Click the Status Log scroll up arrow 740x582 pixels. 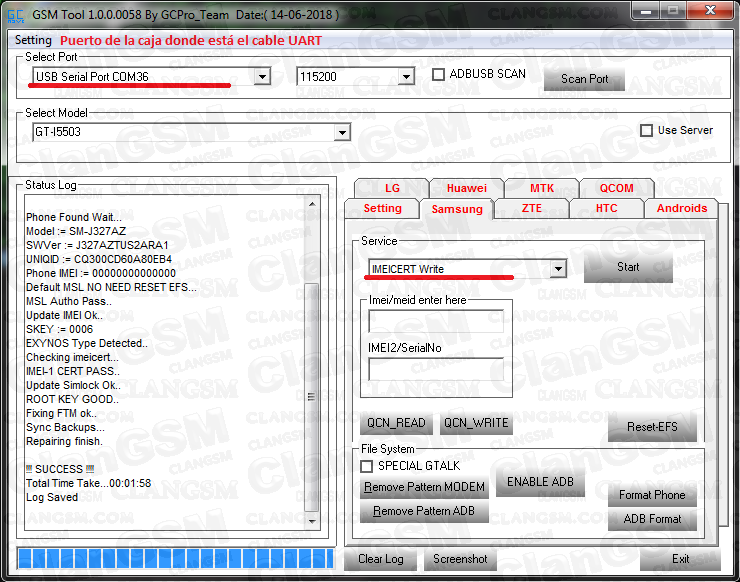point(312,204)
